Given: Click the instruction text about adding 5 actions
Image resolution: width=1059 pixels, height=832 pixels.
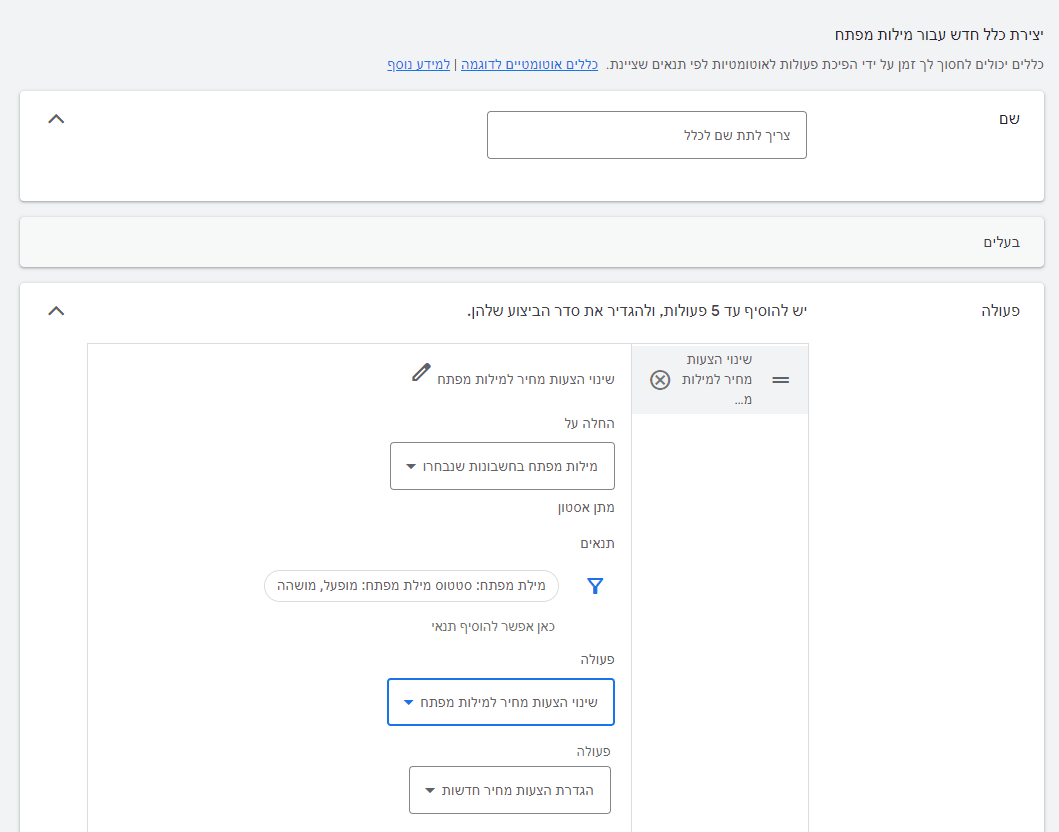Looking at the screenshot, I should [637, 311].
